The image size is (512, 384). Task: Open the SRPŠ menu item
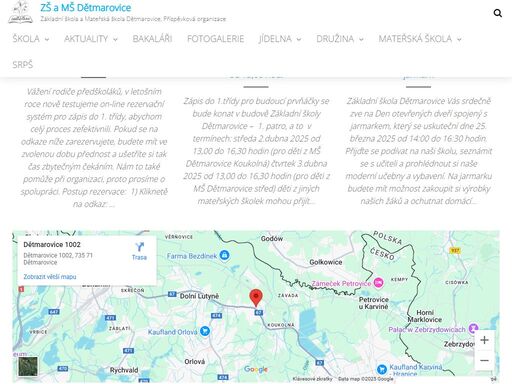23,64
